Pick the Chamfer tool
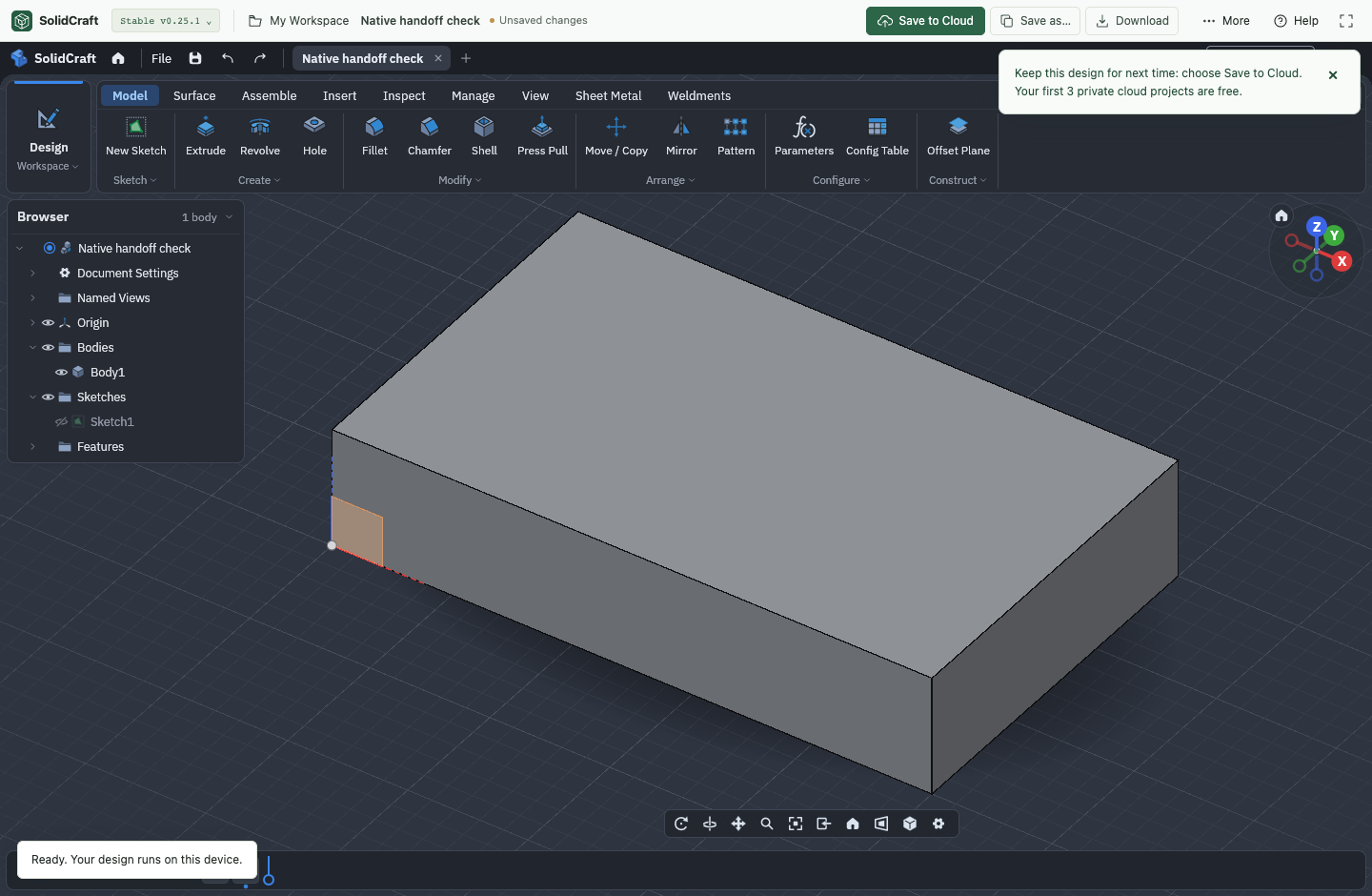 pyautogui.click(x=430, y=136)
